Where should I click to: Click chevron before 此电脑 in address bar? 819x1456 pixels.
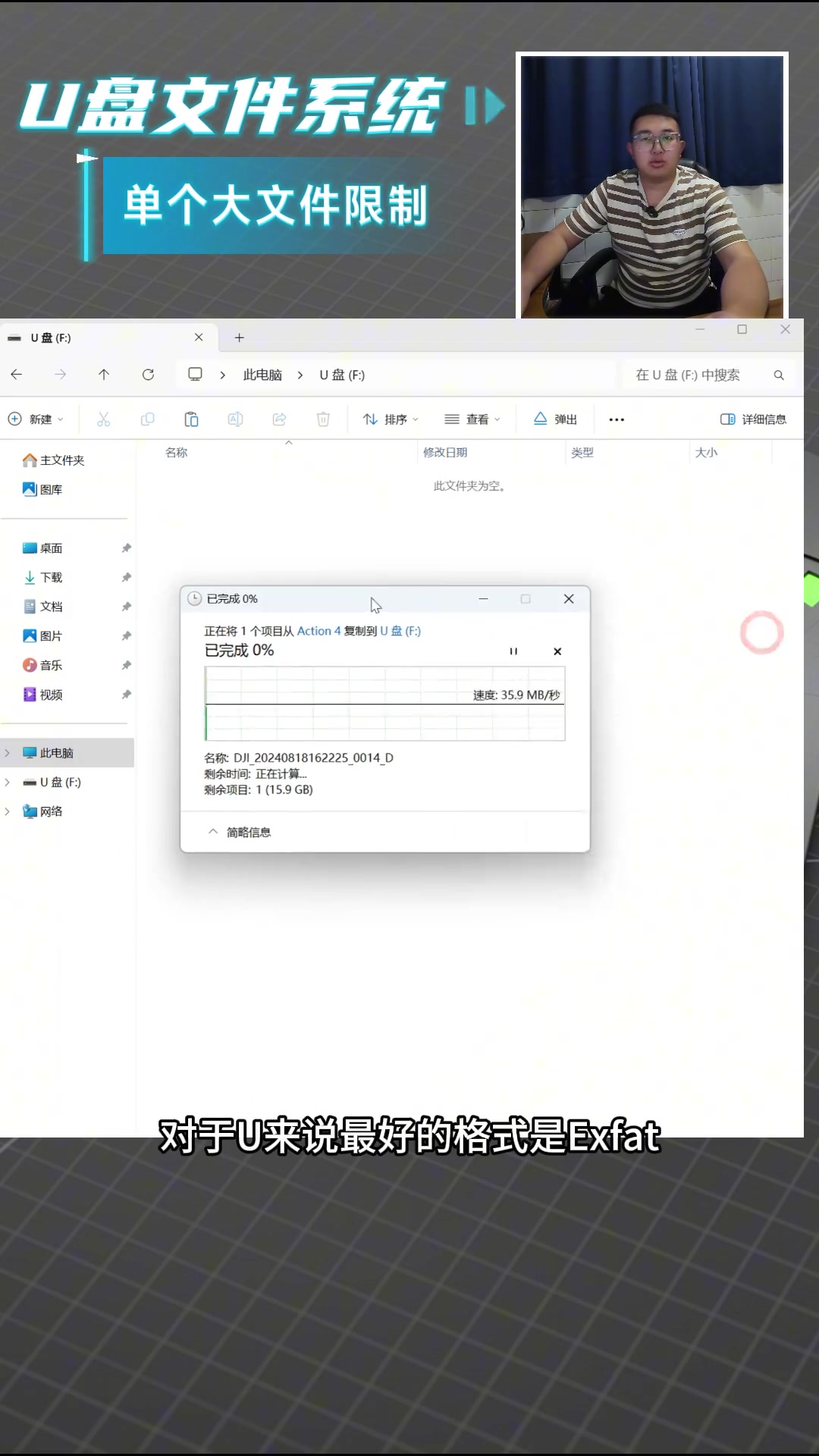223,375
